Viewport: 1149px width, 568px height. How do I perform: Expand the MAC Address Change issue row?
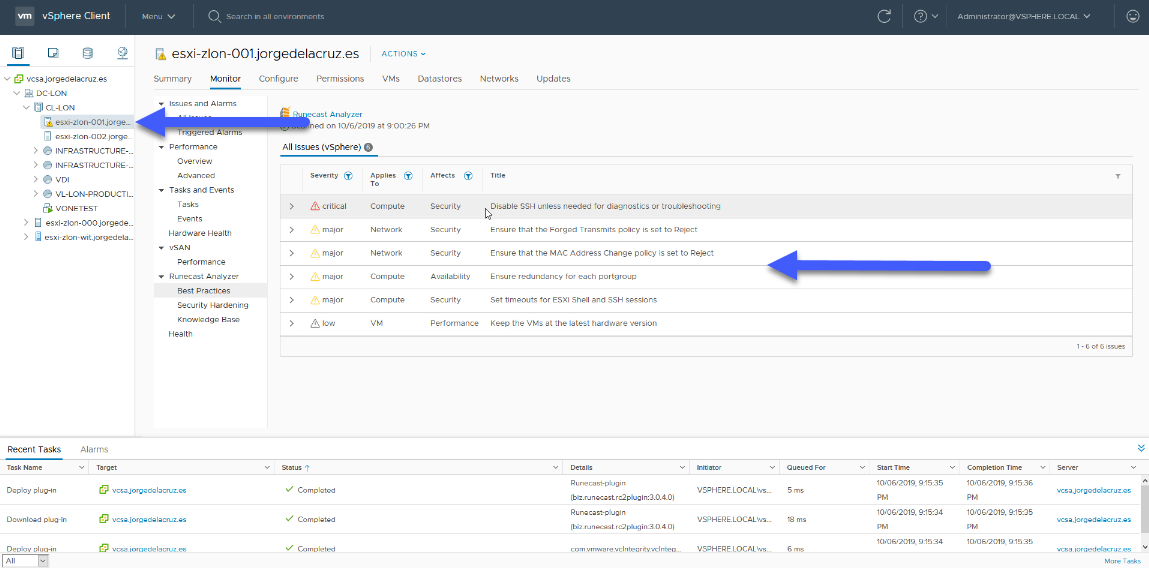pyautogui.click(x=292, y=254)
